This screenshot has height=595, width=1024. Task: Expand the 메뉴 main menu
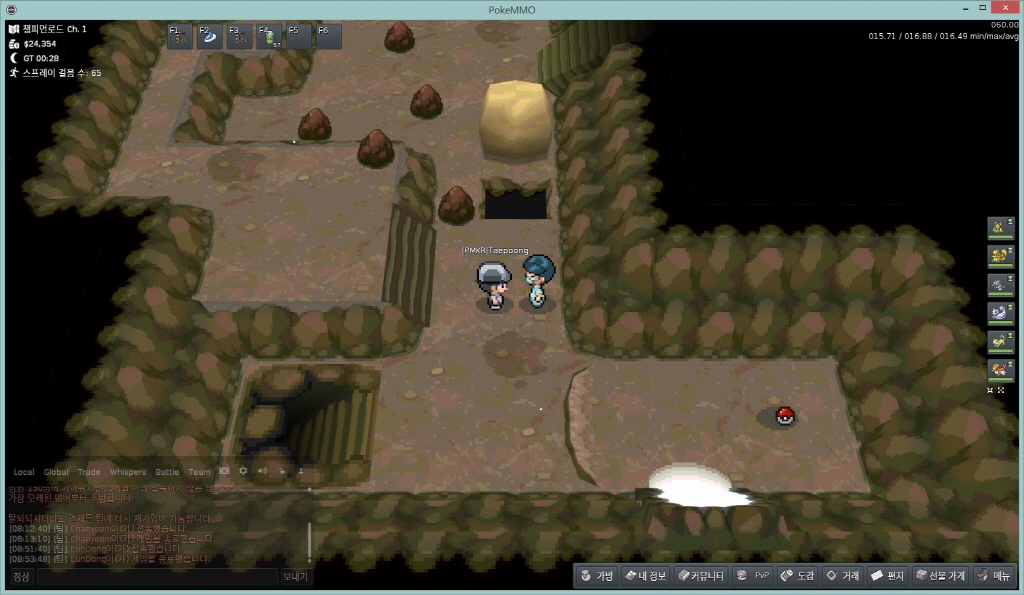994,576
